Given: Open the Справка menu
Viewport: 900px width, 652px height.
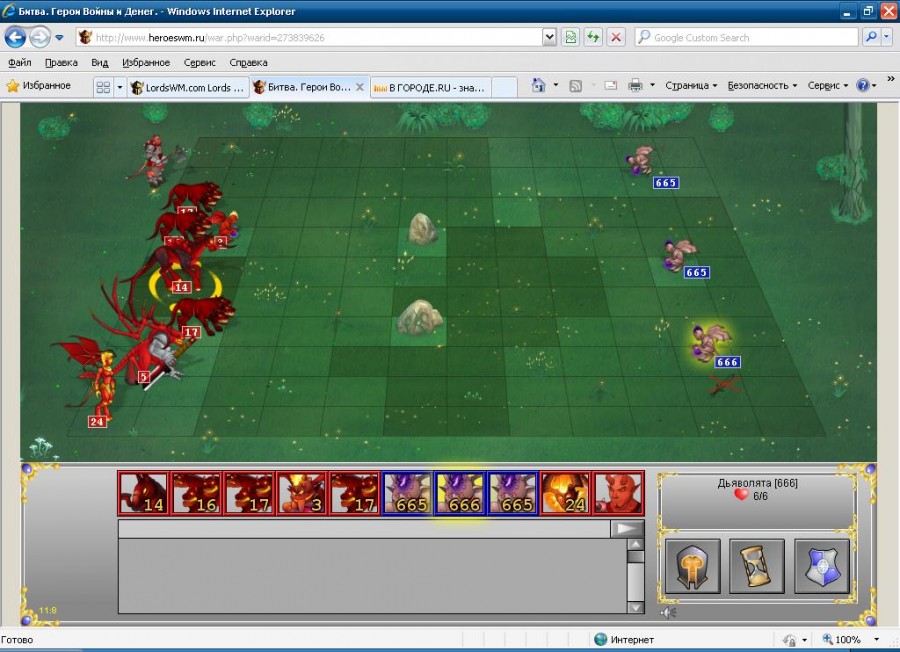Looking at the screenshot, I should click(x=249, y=63).
